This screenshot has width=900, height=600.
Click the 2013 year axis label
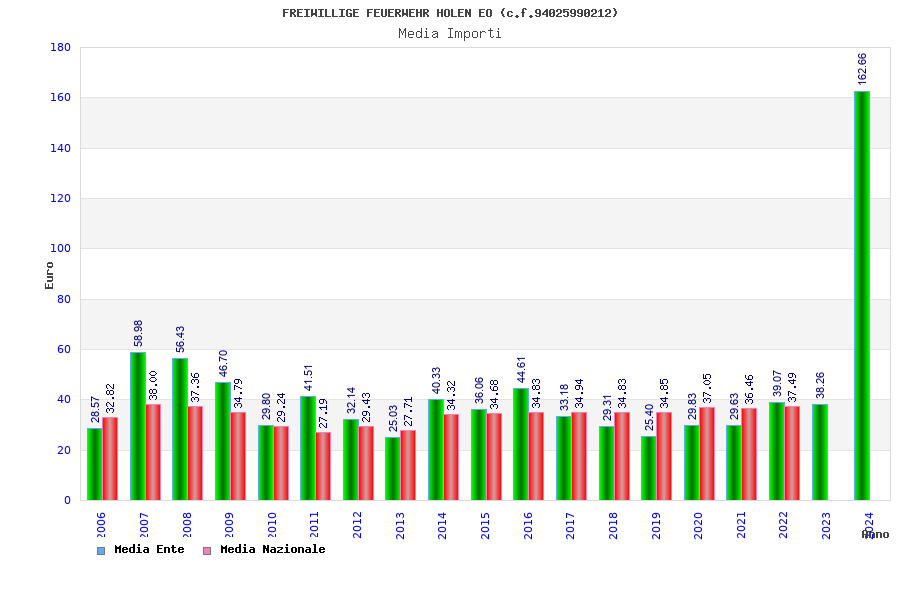399,525
